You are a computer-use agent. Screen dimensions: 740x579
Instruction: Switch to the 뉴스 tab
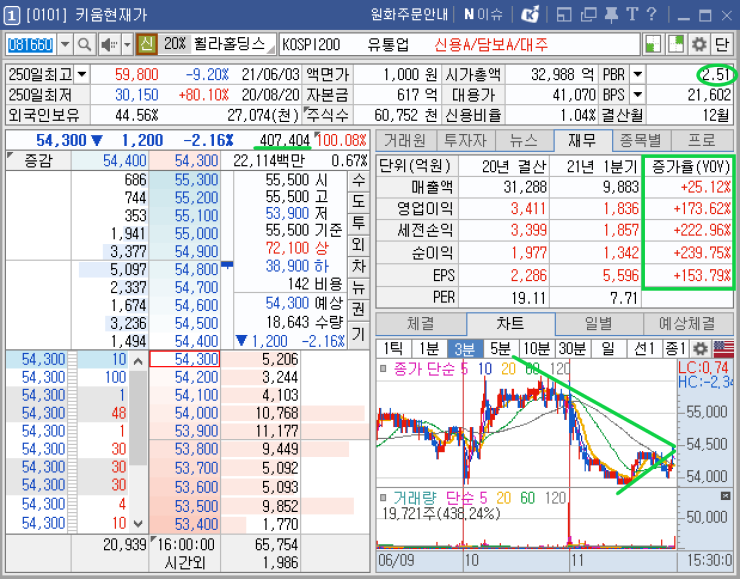(x=524, y=141)
